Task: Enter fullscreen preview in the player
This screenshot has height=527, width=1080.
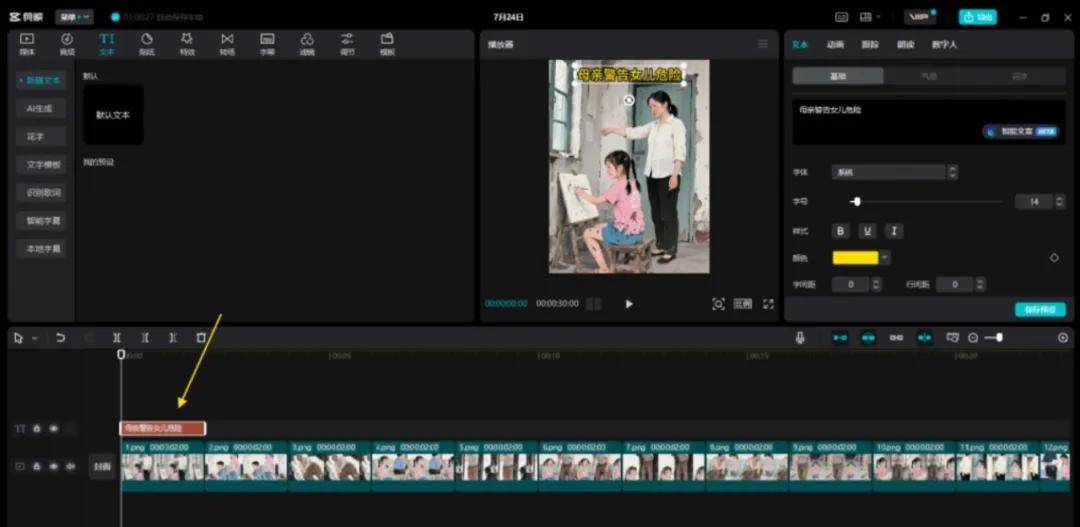Action: pyautogui.click(x=768, y=304)
